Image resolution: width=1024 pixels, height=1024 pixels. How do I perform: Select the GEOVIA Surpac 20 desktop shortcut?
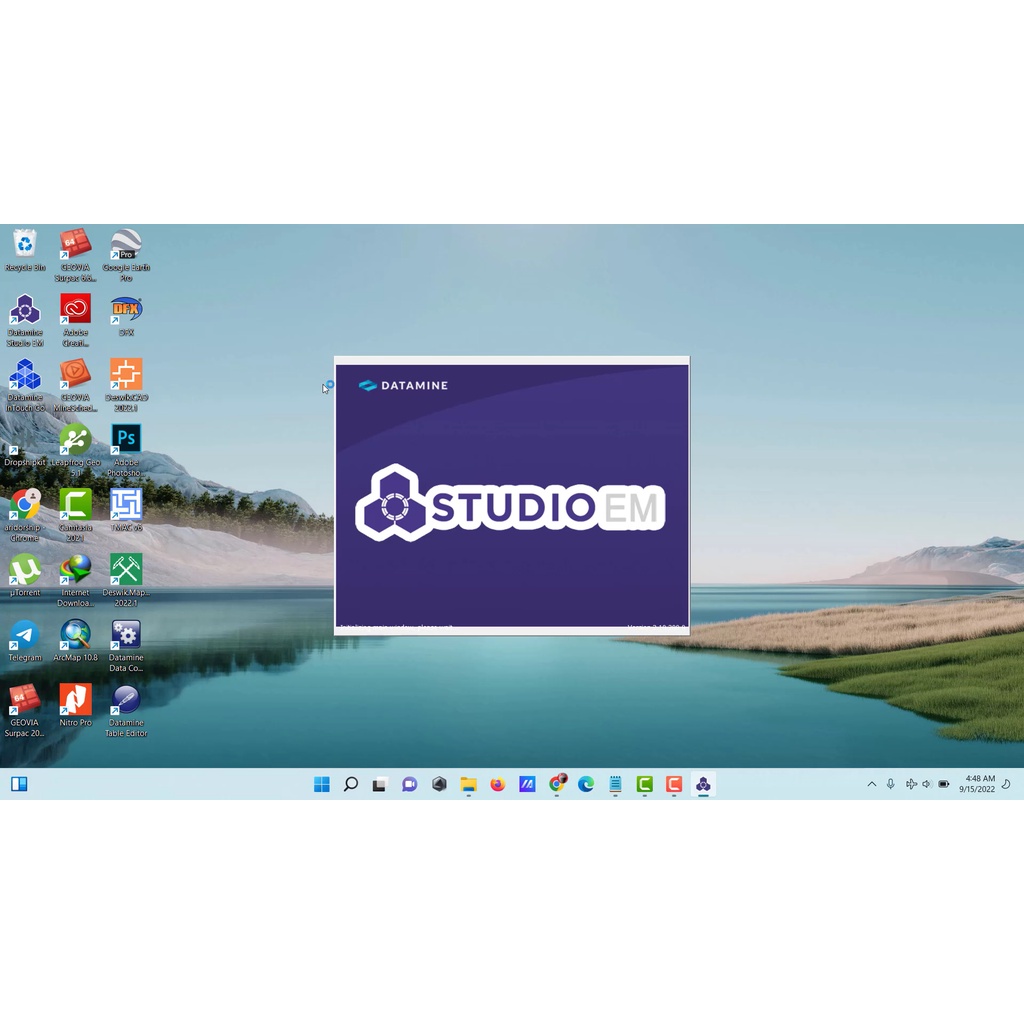point(25,710)
